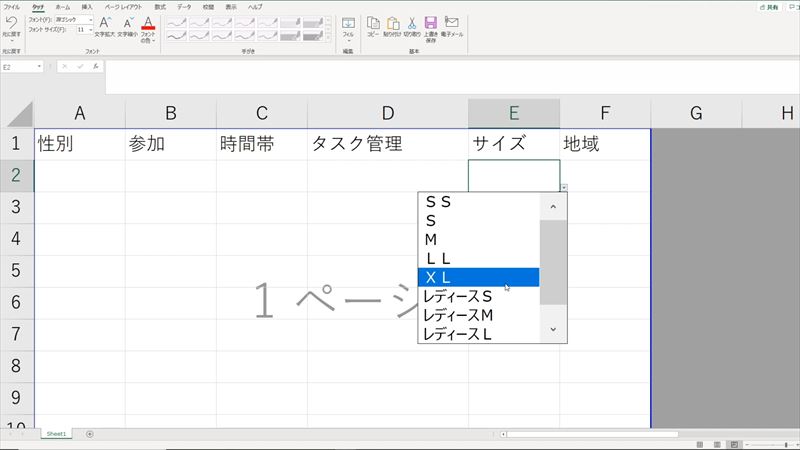Add a new sheet with plus button
The width and height of the screenshot is (800, 450).
pyautogui.click(x=90, y=434)
